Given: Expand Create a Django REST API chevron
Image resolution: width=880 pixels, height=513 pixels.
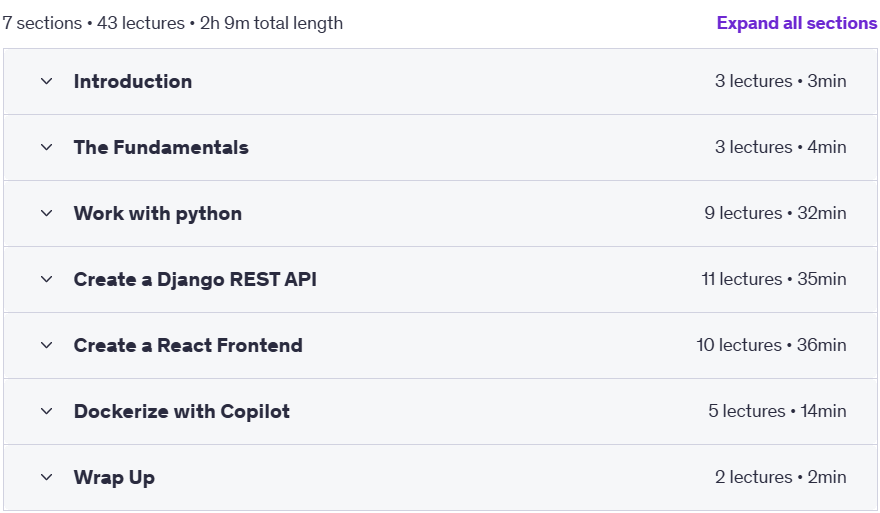Looking at the screenshot, I should (x=47, y=280).
